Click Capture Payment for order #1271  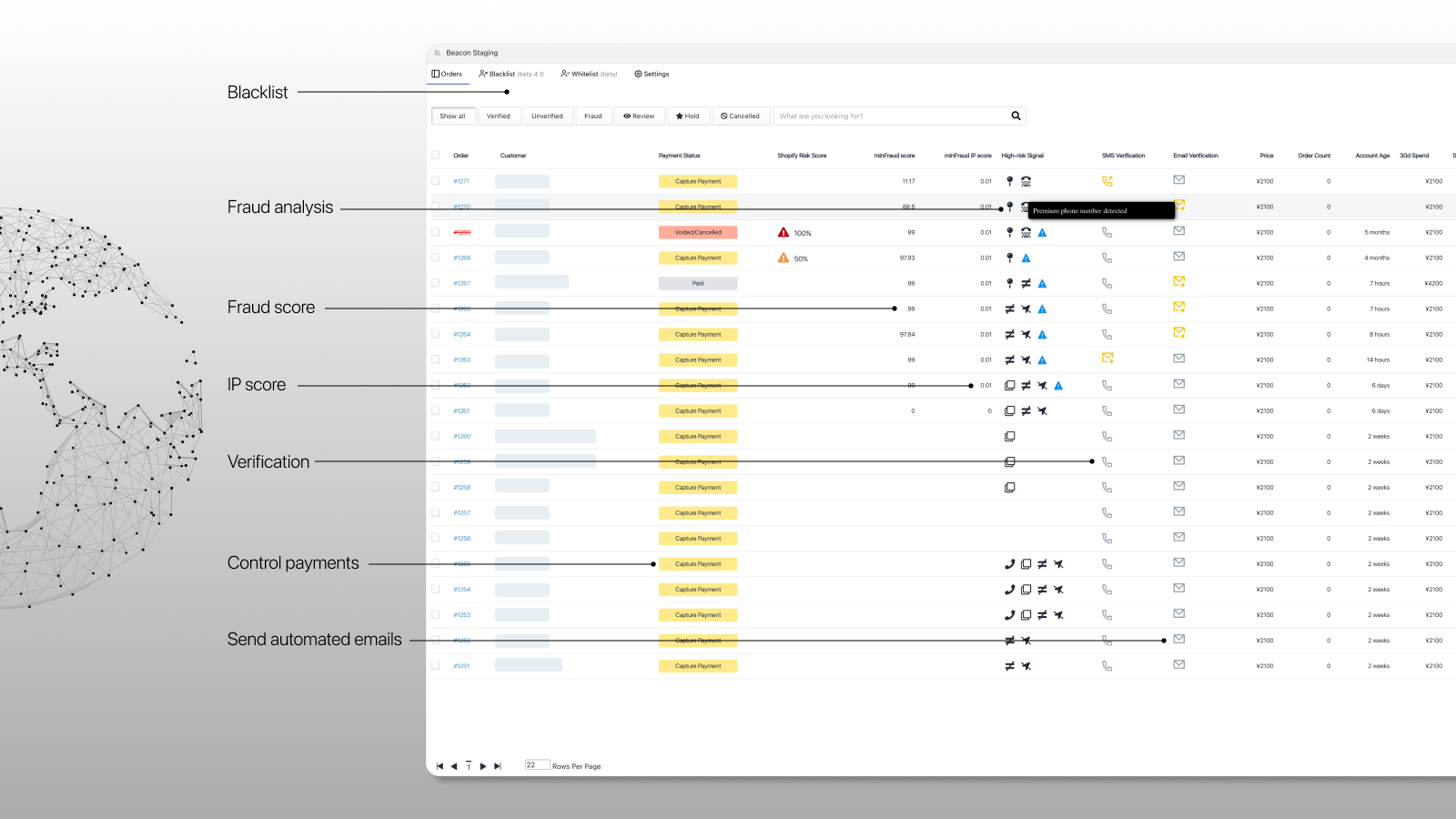pyautogui.click(x=698, y=181)
